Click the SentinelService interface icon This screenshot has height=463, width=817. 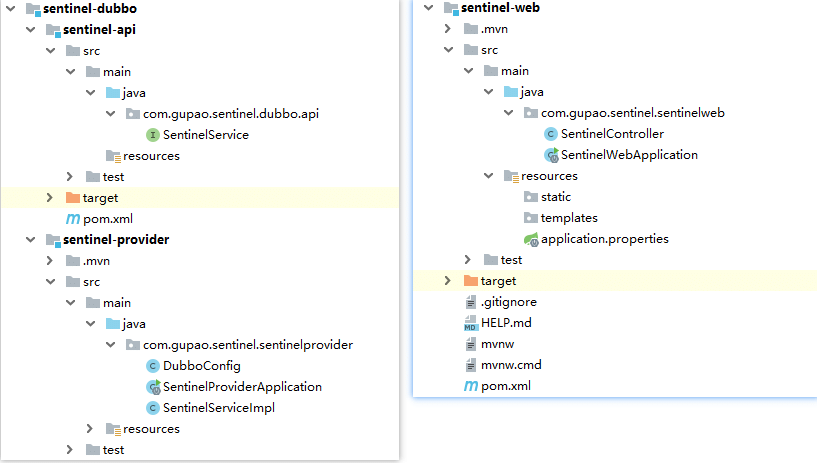(152, 135)
